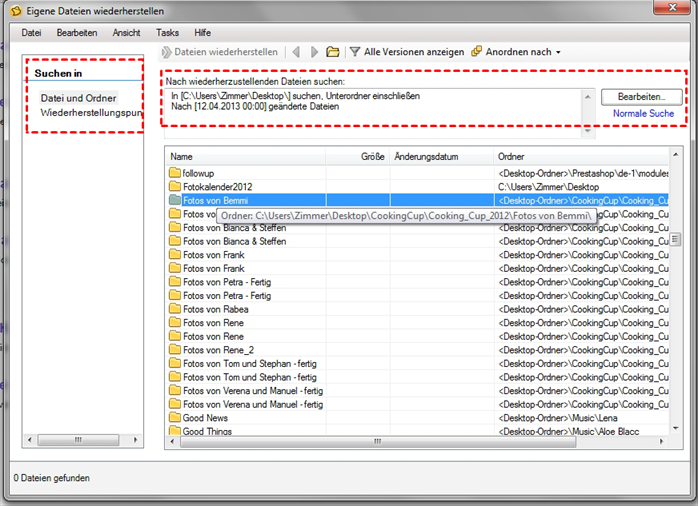Open the Datei menu
Viewport: 698px width, 506px height.
click(x=31, y=32)
